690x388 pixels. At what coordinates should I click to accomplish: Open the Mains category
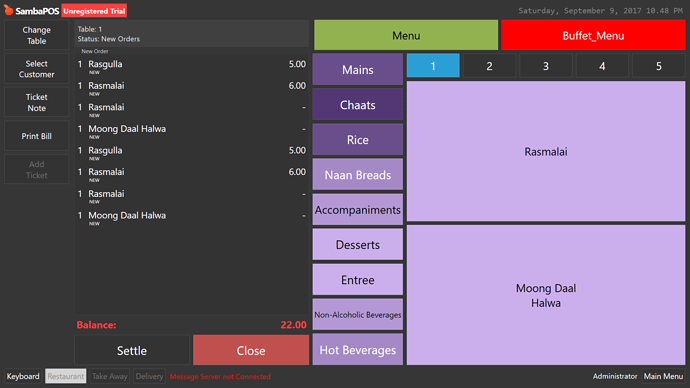pos(358,70)
